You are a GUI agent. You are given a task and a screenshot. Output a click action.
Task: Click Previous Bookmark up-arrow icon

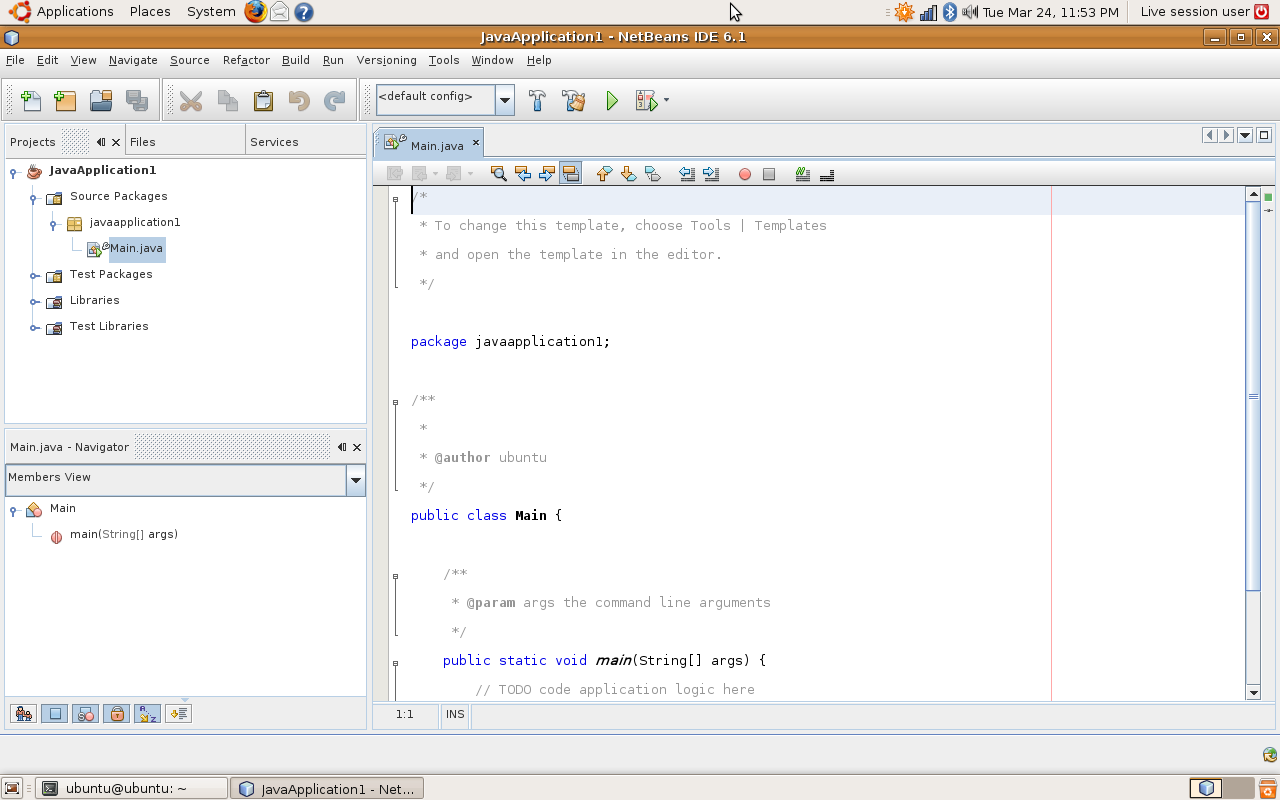pyautogui.click(x=604, y=174)
